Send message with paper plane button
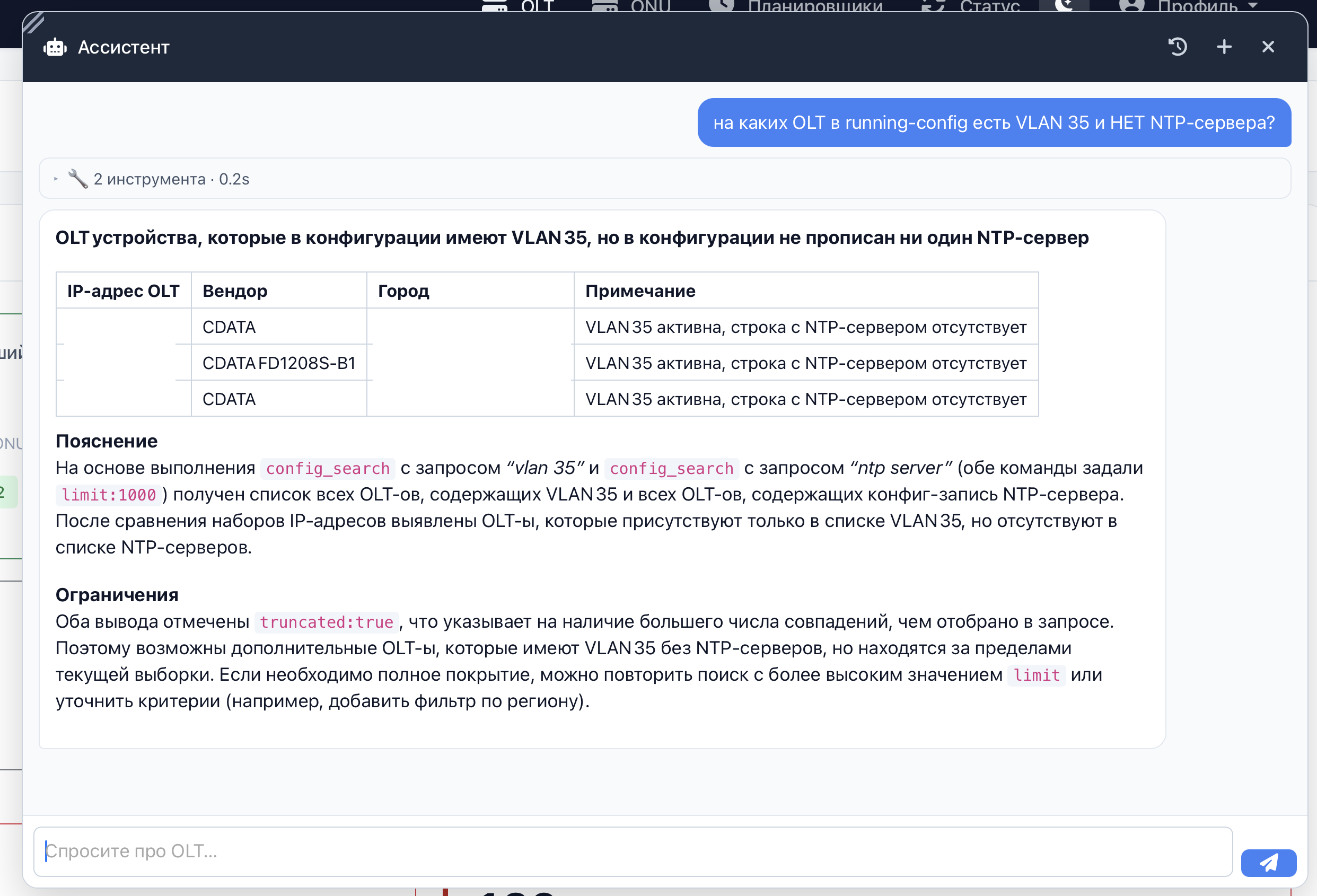This screenshot has height=896, width=1317. tap(1268, 863)
